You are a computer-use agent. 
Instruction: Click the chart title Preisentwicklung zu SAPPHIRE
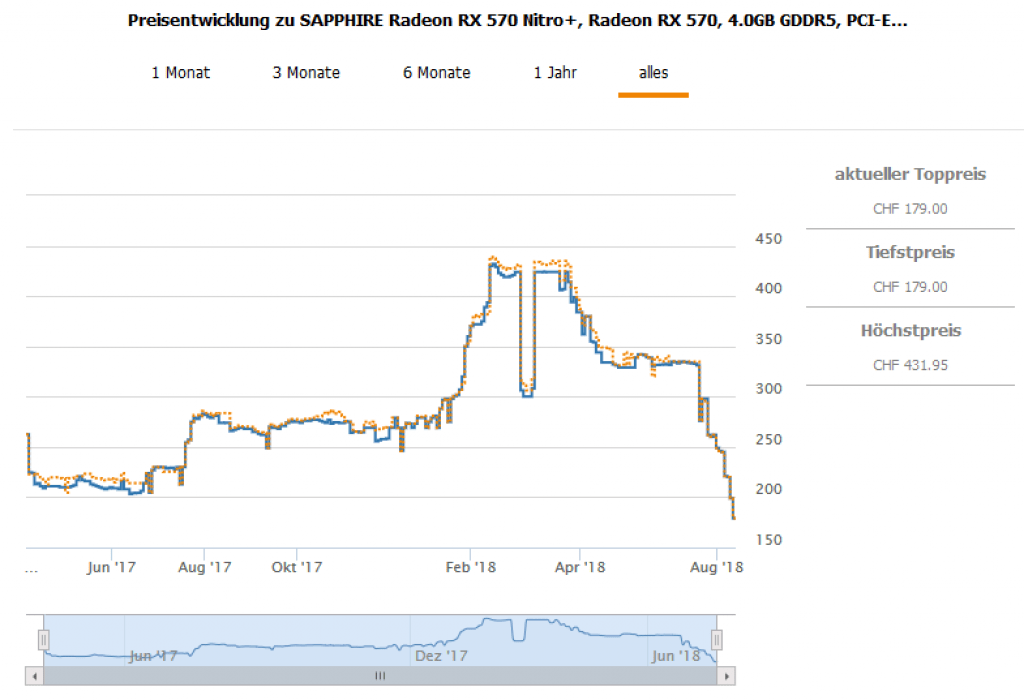517,21
